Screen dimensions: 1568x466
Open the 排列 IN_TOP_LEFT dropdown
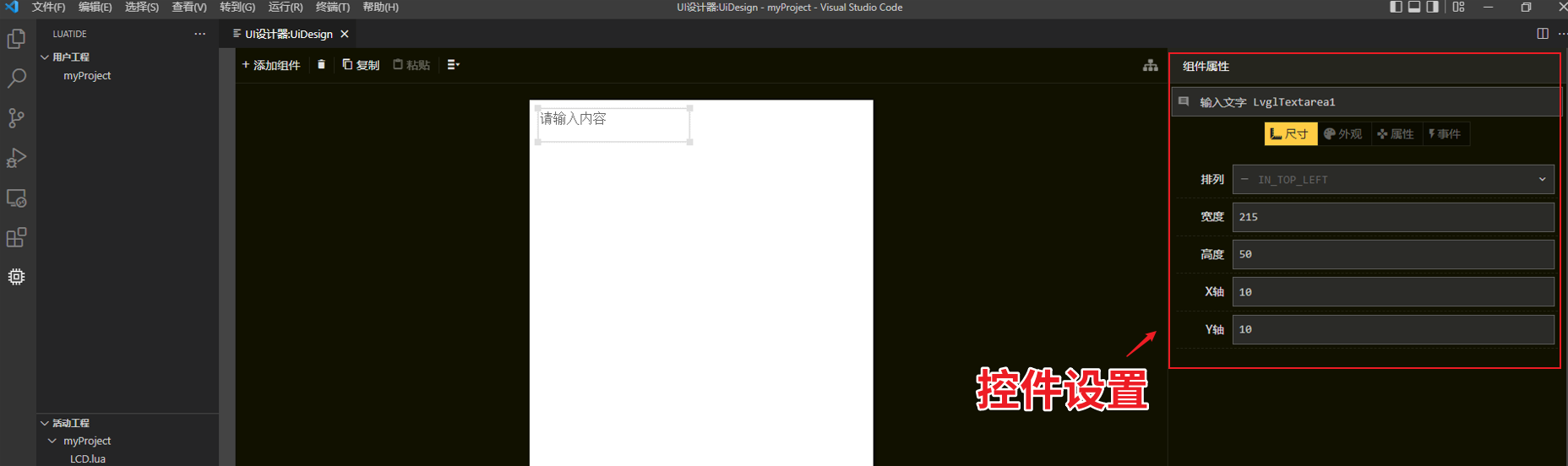tap(1393, 179)
